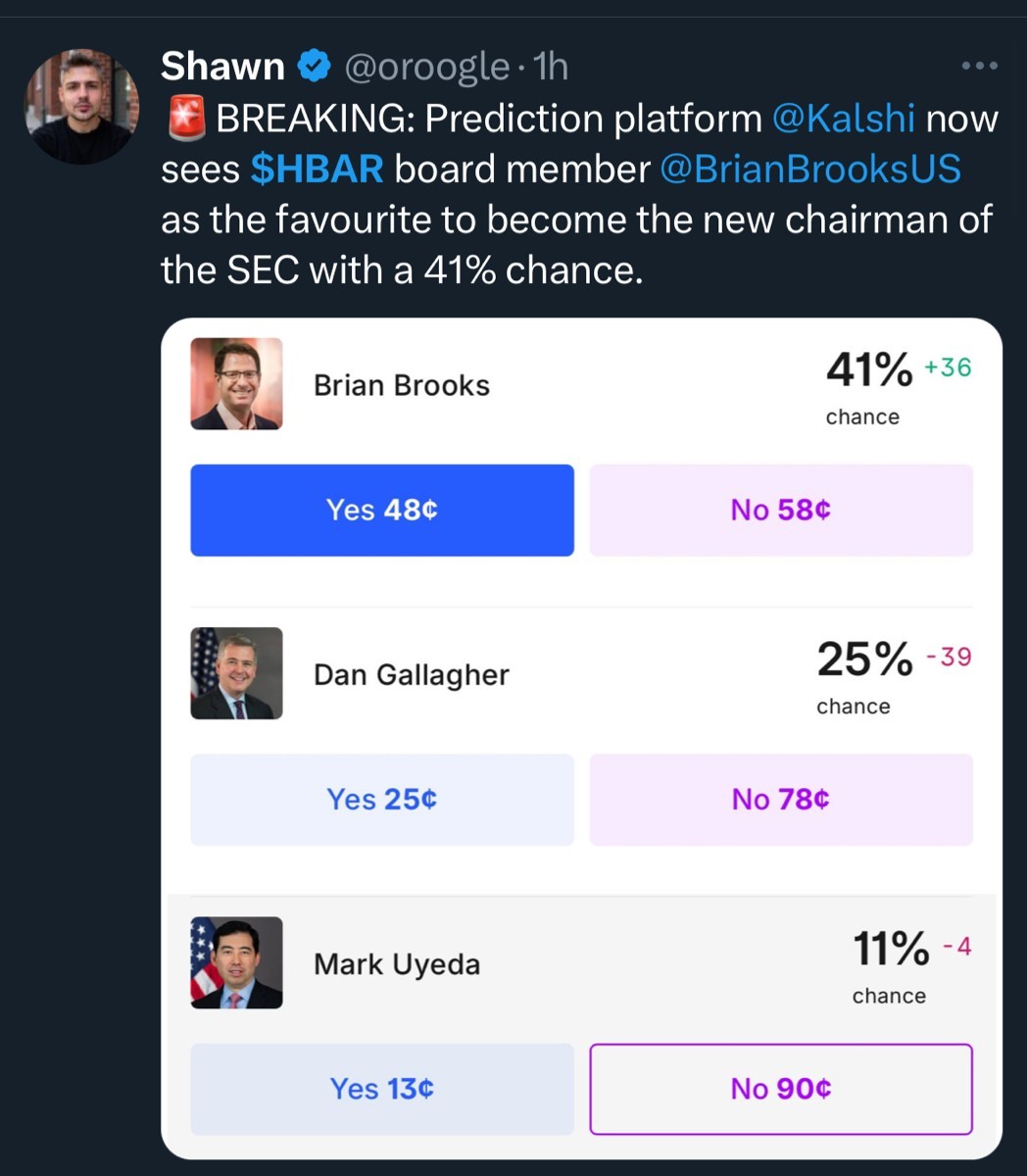
Task: Open Brian Brooks candidate photo
Action: 236,384
